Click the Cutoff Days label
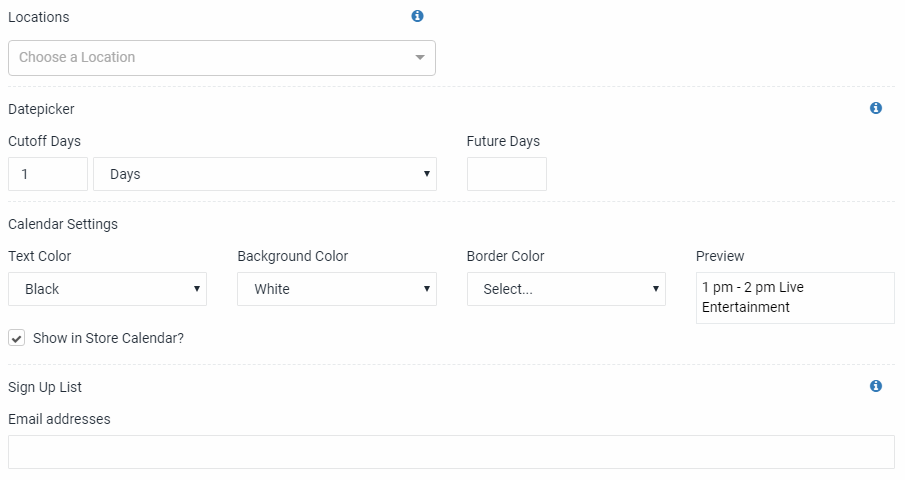 44,141
